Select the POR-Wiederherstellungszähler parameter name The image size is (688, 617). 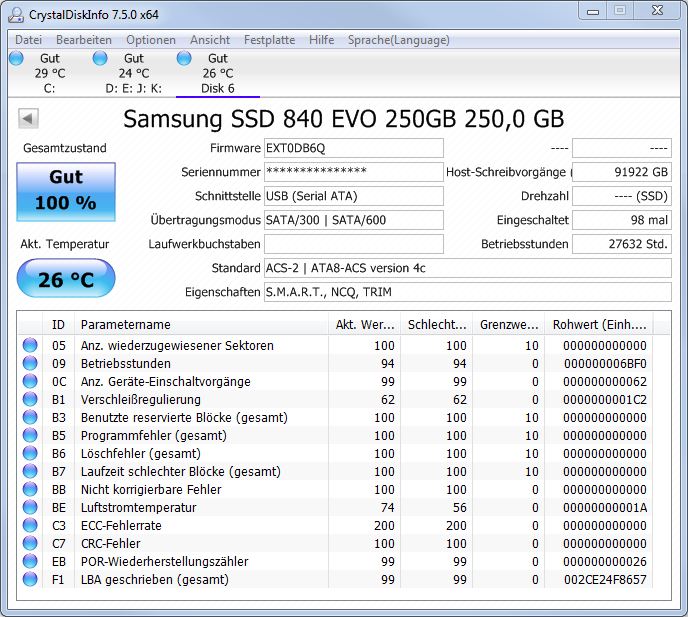point(165,562)
